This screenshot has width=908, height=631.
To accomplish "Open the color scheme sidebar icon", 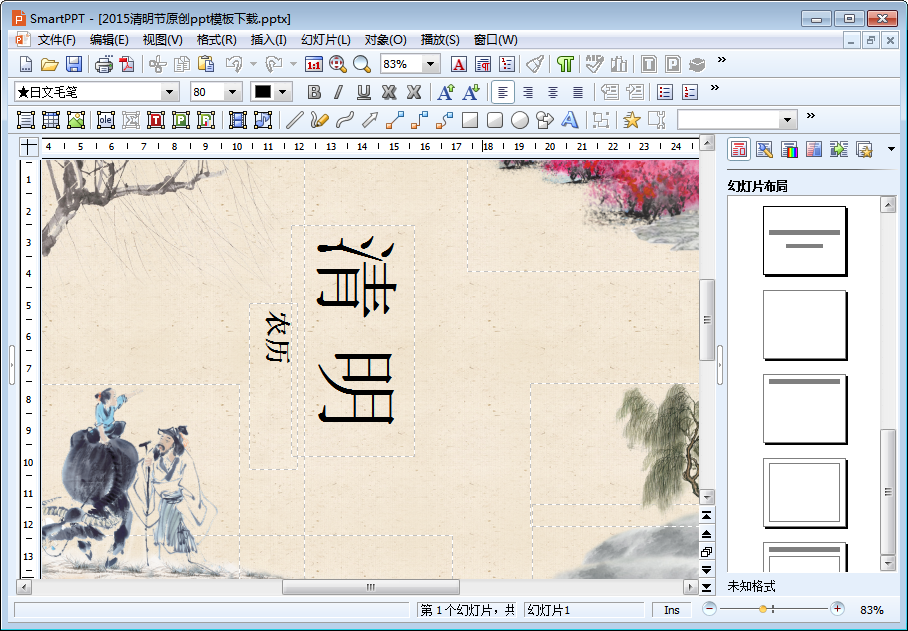I will (x=789, y=149).
